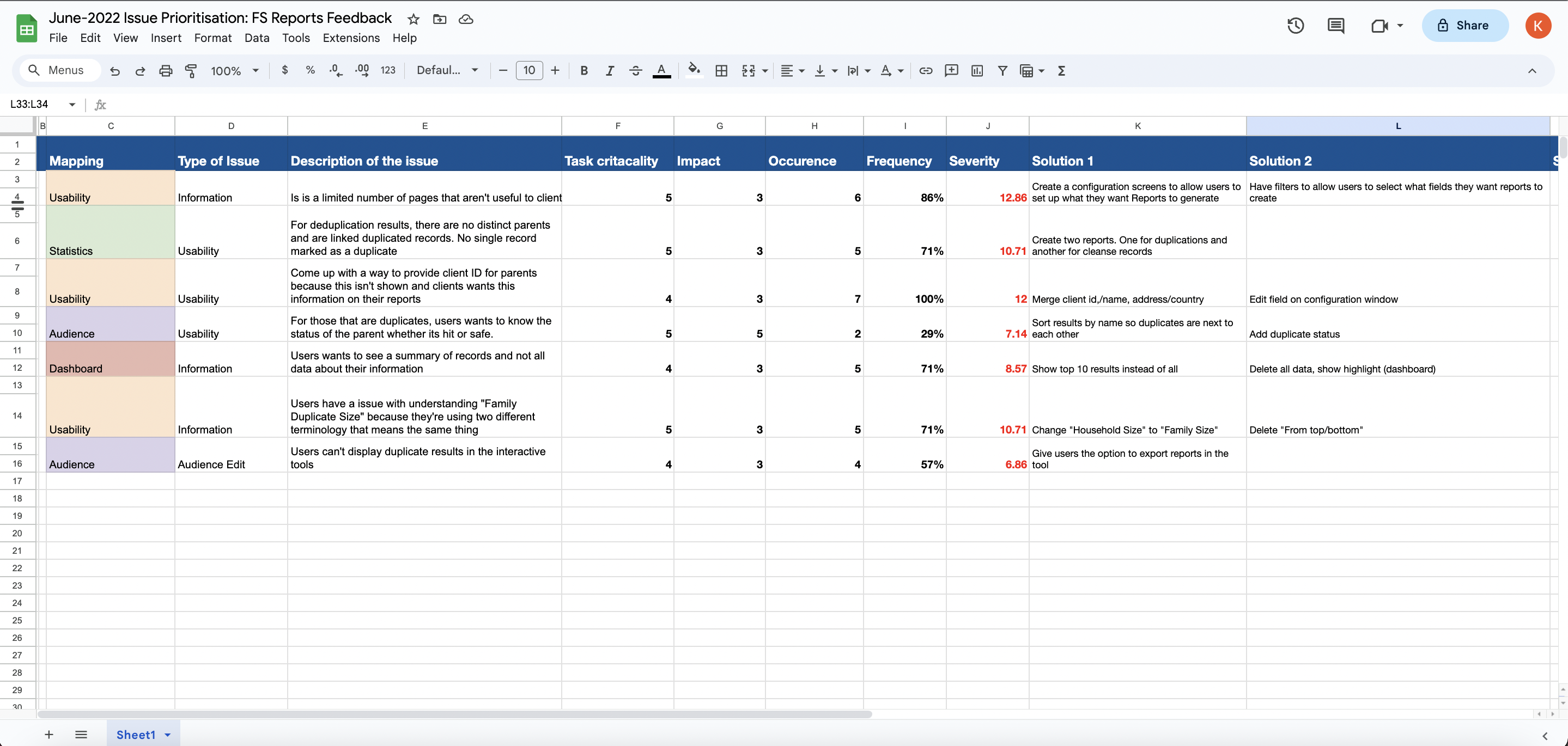Click the Insert chart icon
Screen dimensions: 1568x746
click(x=977, y=71)
